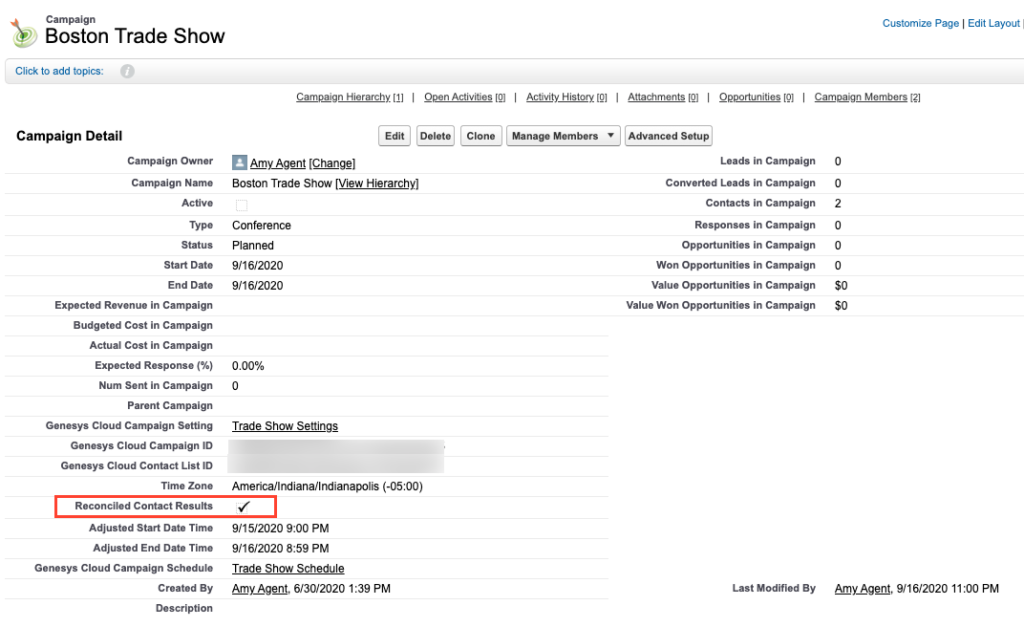Open the Trade Show Settings link
The height and width of the screenshot is (627, 1024).
(x=284, y=426)
